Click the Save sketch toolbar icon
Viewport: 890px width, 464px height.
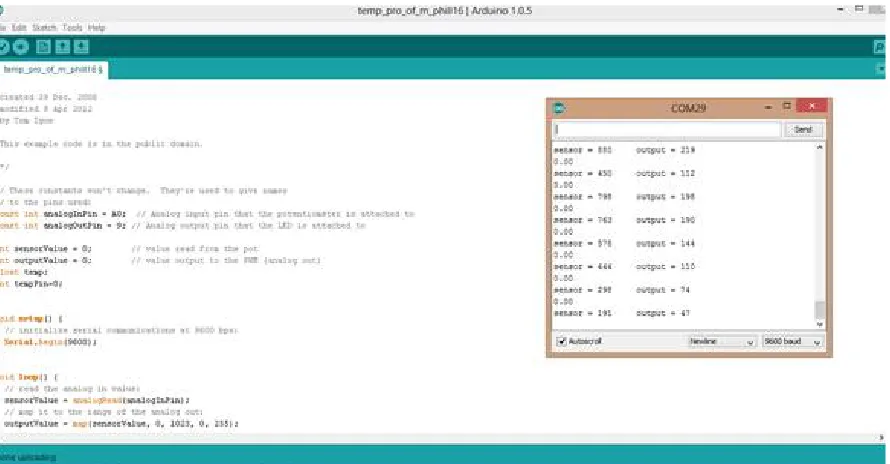point(81,47)
